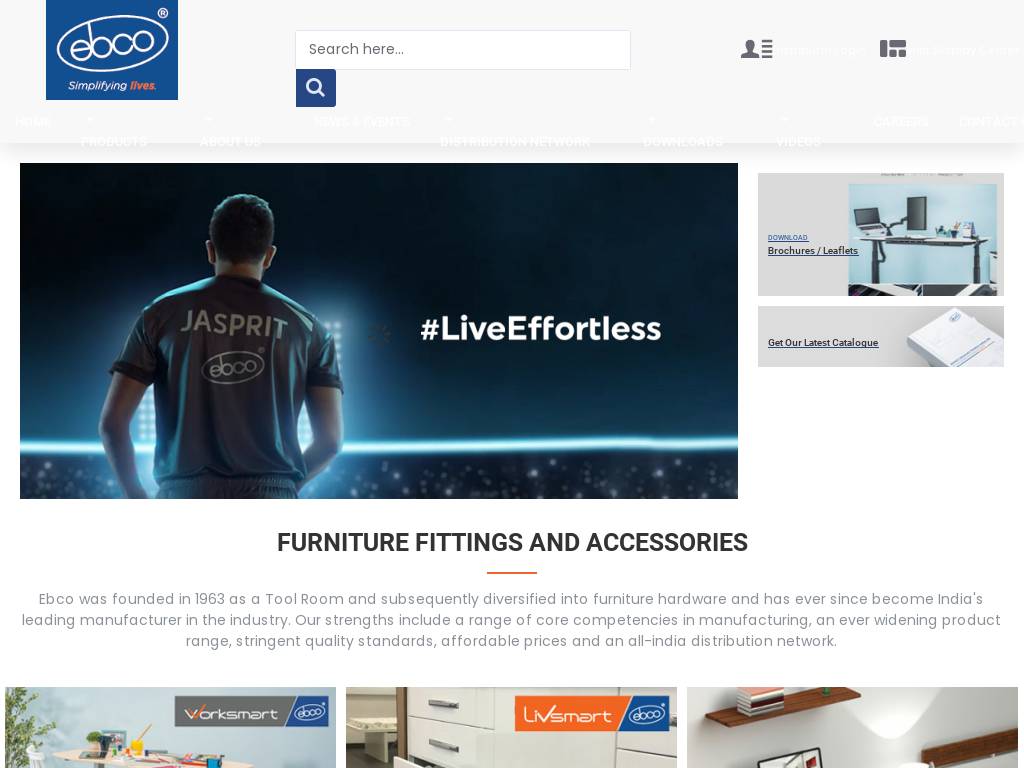Expand the Products dropdown arrow

(90, 120)
